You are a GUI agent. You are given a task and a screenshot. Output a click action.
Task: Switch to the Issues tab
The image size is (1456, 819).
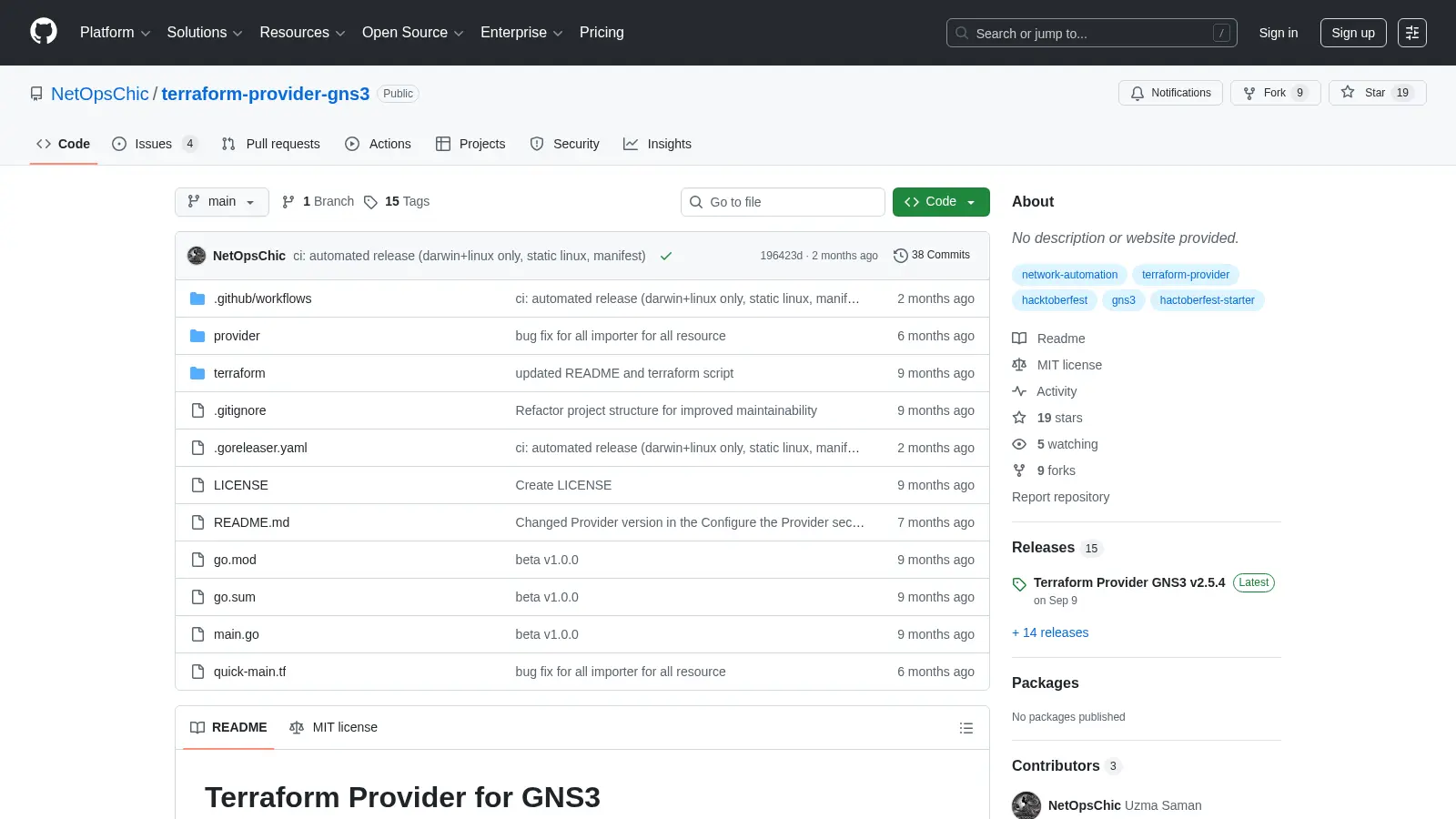tap(155, 144)
